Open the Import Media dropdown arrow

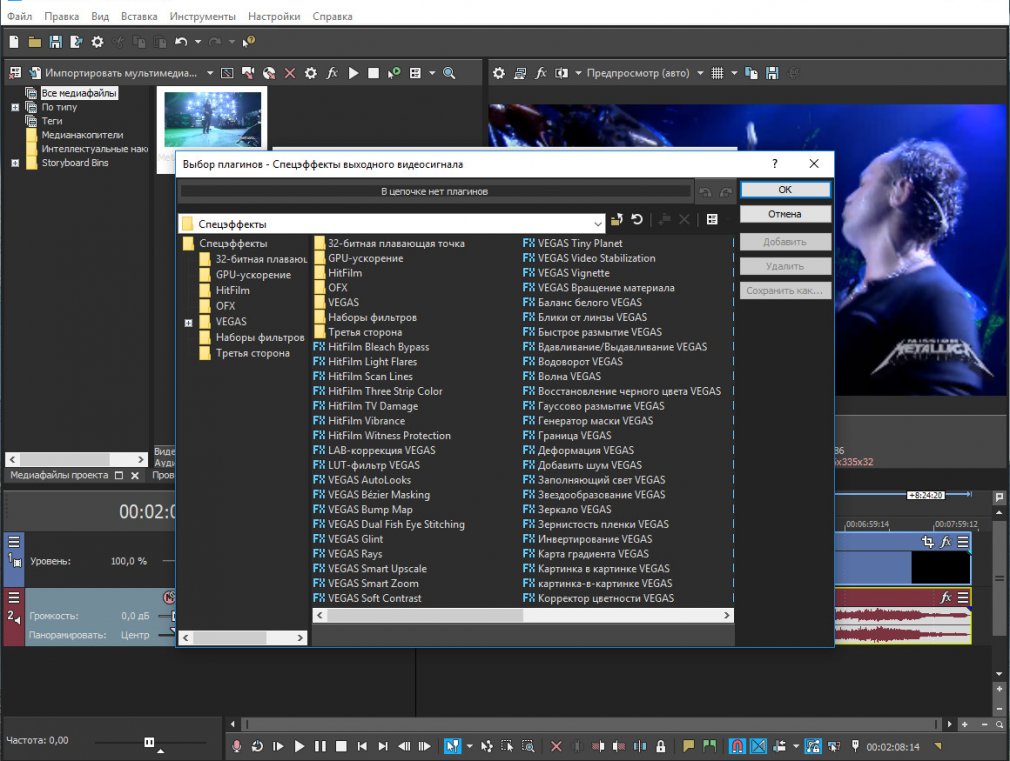210,73
